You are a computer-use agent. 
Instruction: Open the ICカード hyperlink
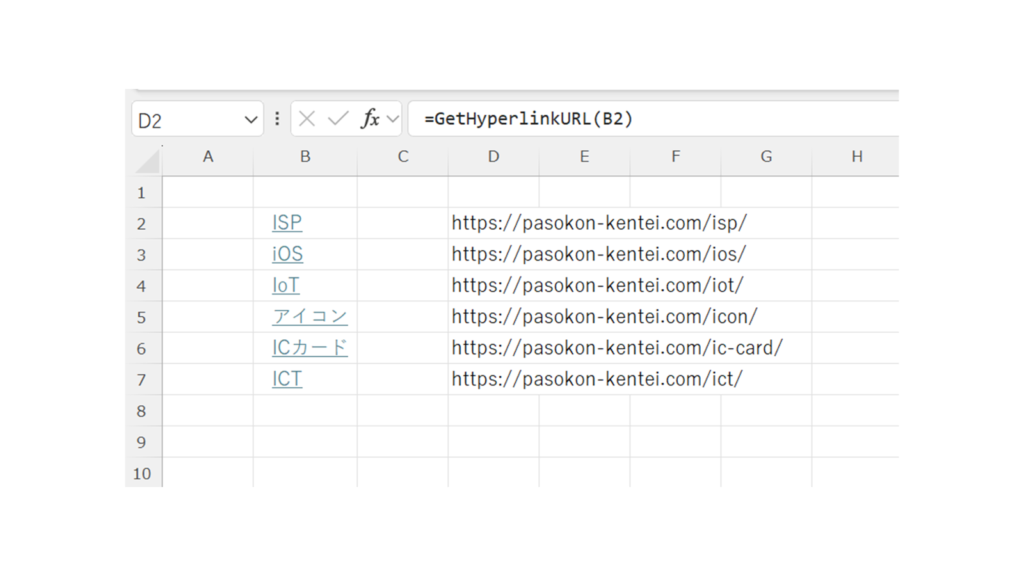click(310, 348)
